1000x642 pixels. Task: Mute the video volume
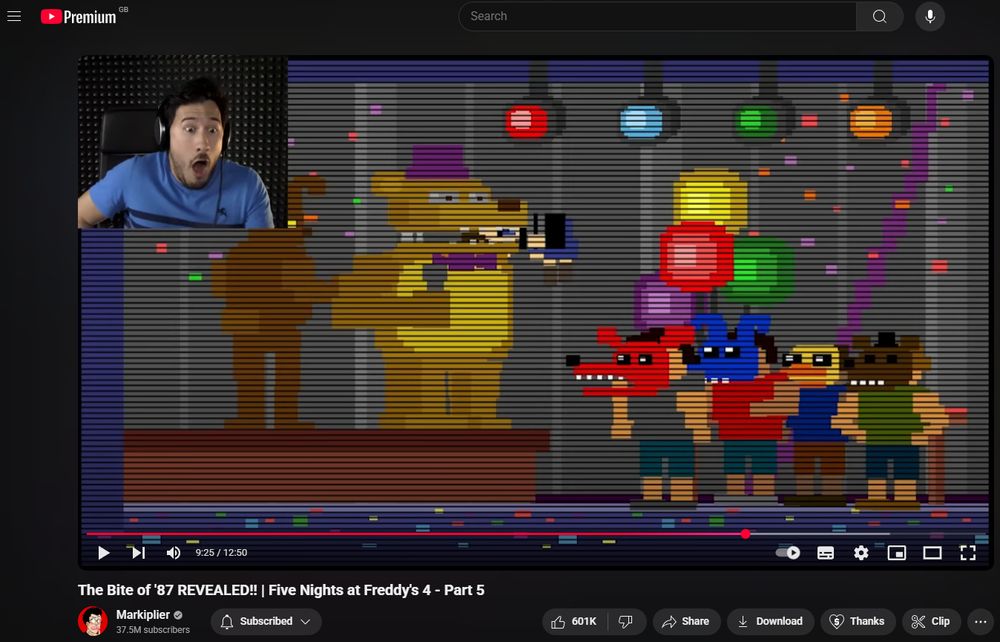pos(173,553)
